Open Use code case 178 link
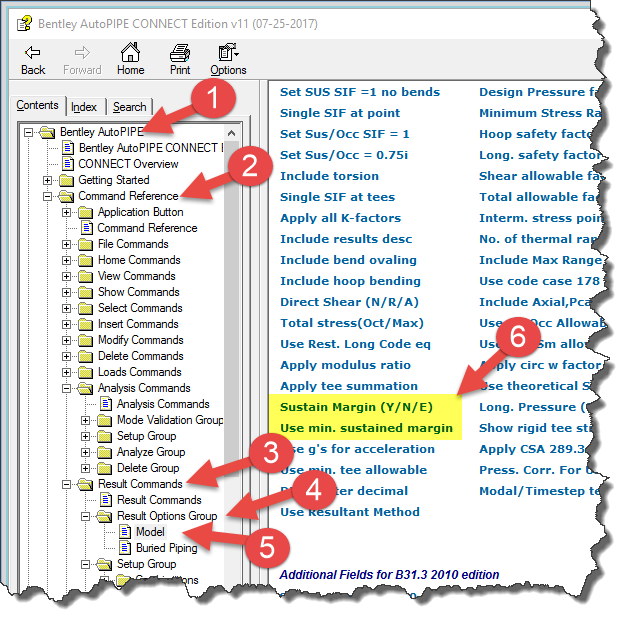Screen dimensions: 633x623 [x=539, y=281]
